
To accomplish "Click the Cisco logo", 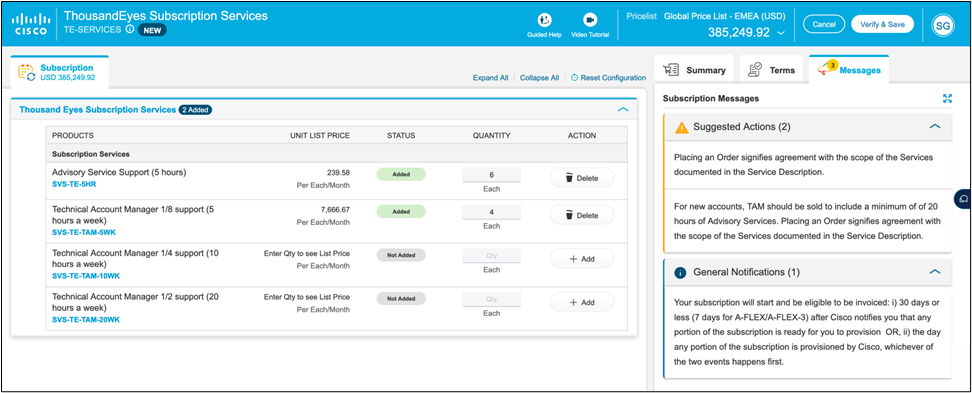I will [x=30, y=24].
